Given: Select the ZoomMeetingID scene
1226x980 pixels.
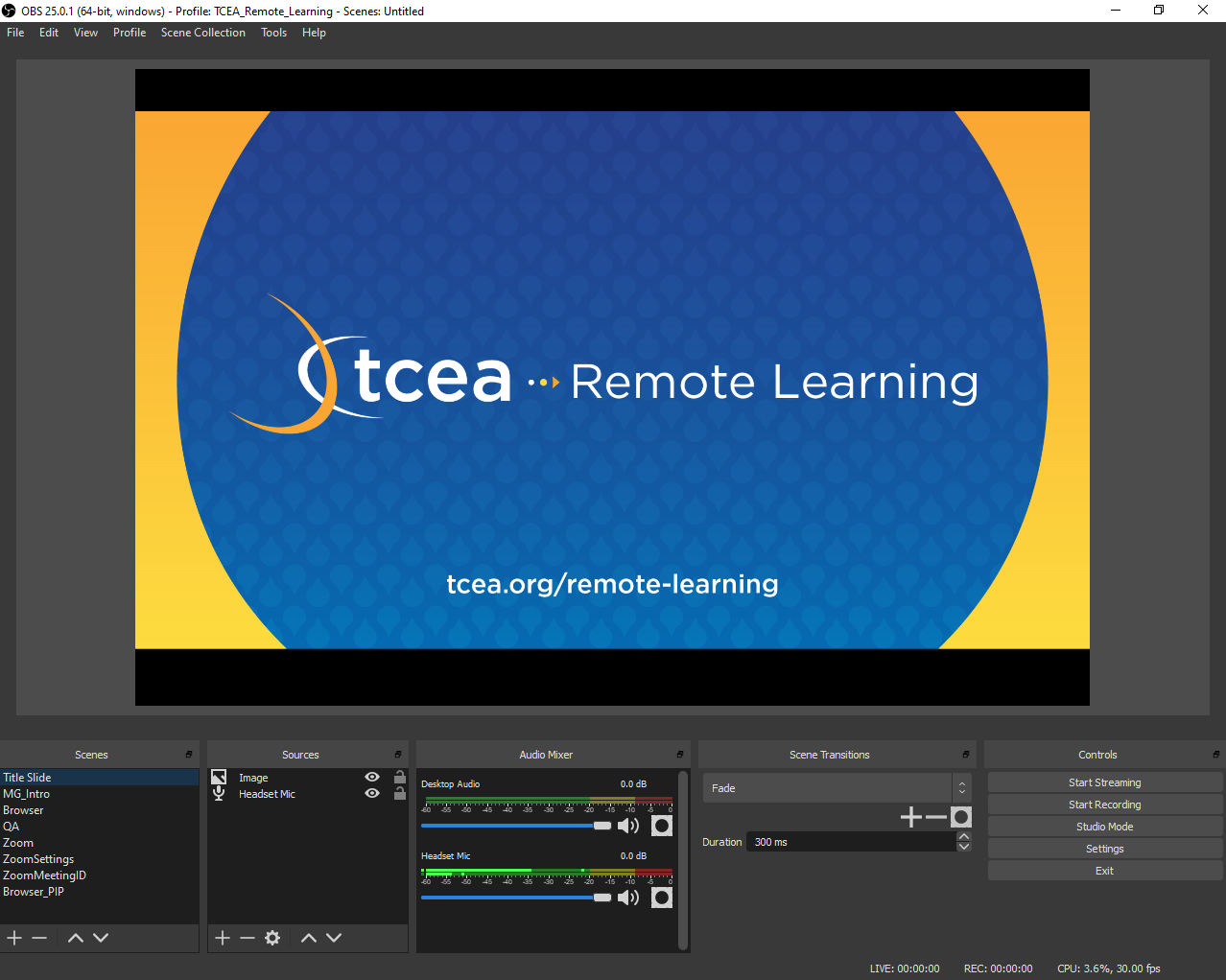Looking at the screenshot, I should [100, 875].
